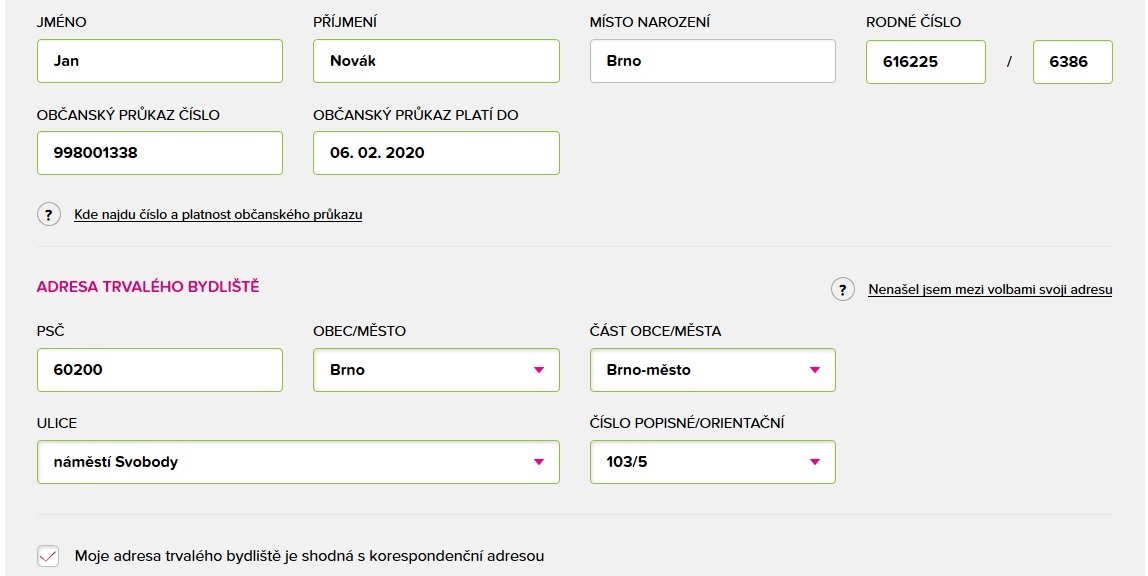The image size is (1148, 576).
Task: Open the 'Kde najdu číslo a platnost občanského průkazu' link
Action: tap(218, 214)
